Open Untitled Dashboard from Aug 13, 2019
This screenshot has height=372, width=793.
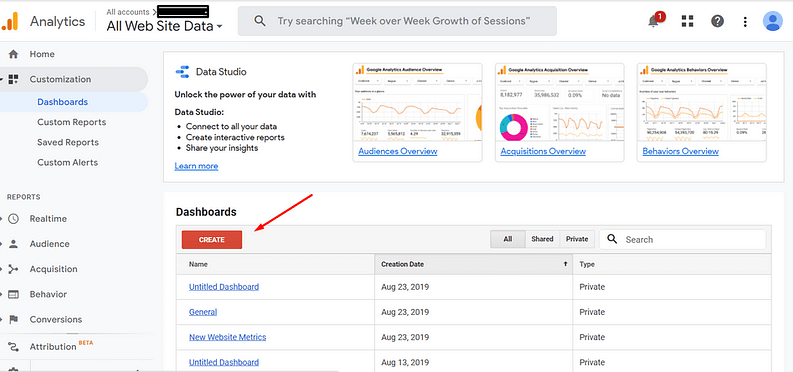coord(224,362)
